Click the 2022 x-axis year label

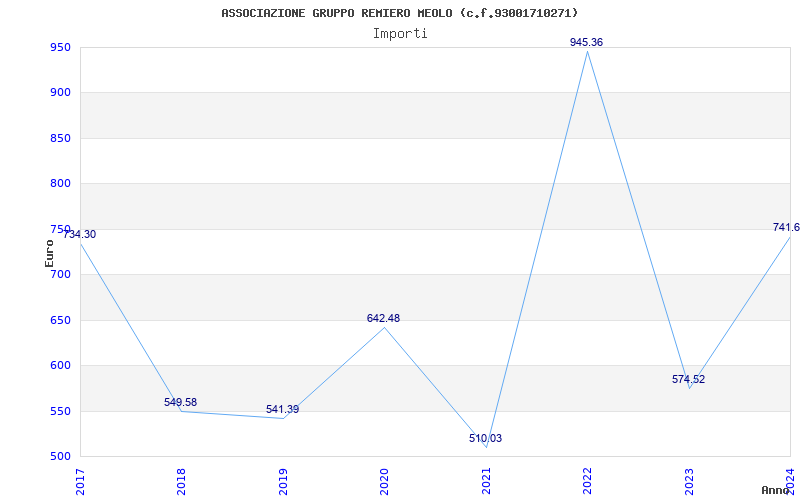point(588,482)
